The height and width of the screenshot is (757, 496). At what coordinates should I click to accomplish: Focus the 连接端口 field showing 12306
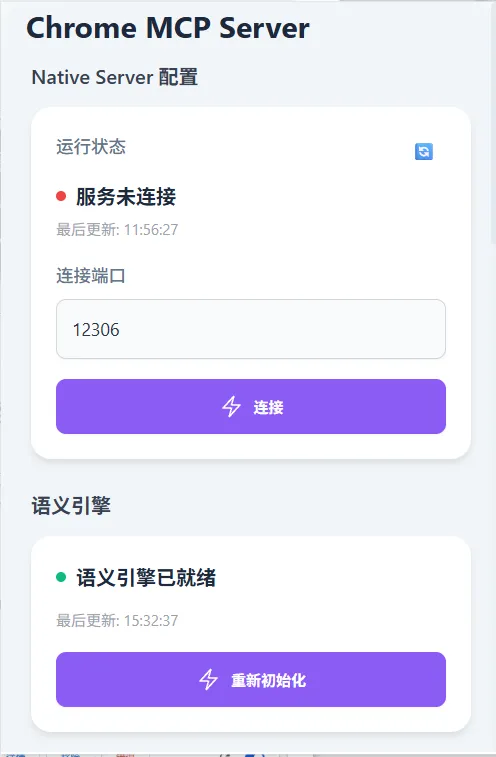click(x=251, y=329)
